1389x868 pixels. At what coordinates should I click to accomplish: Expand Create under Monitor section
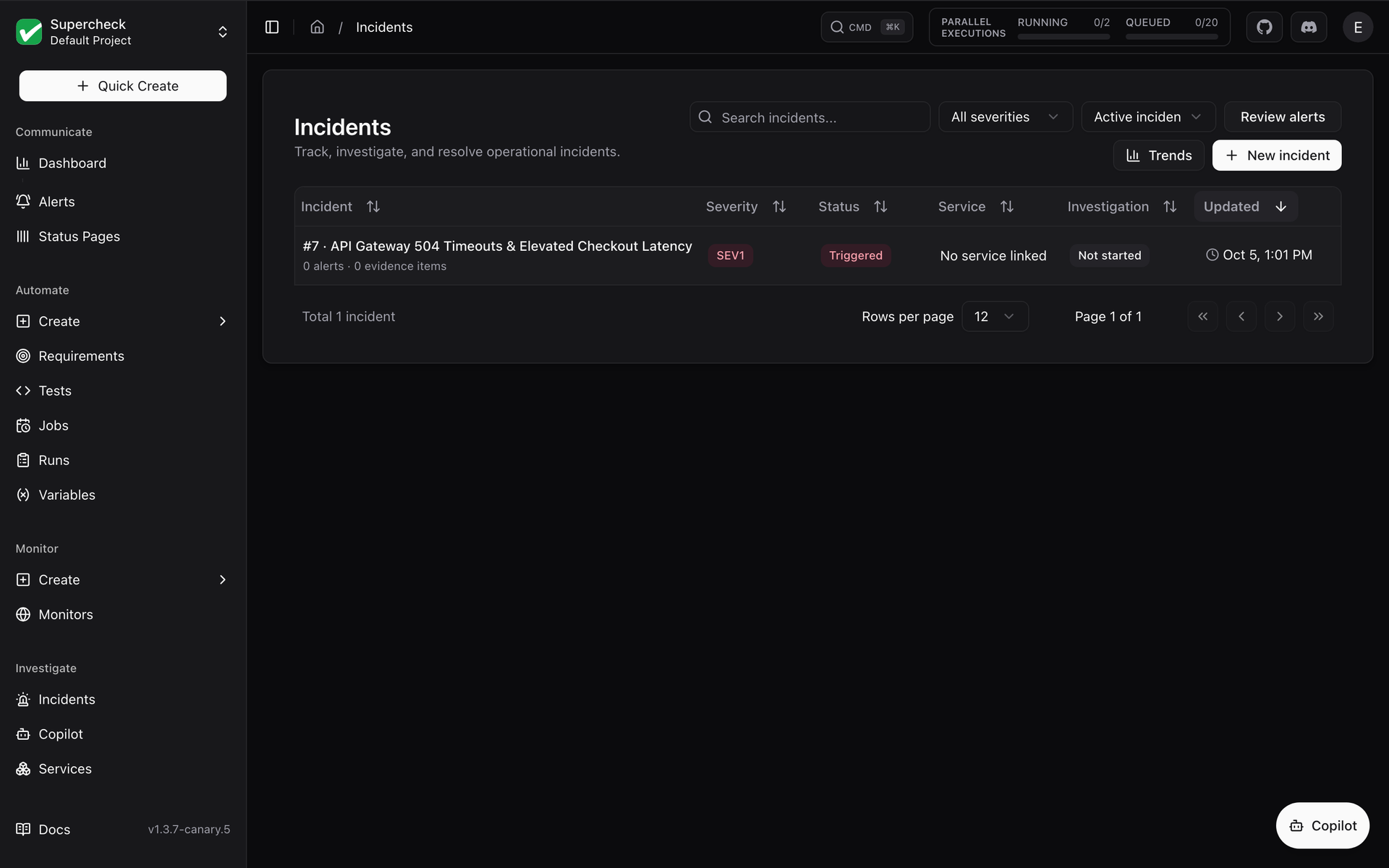click(122, 580)
